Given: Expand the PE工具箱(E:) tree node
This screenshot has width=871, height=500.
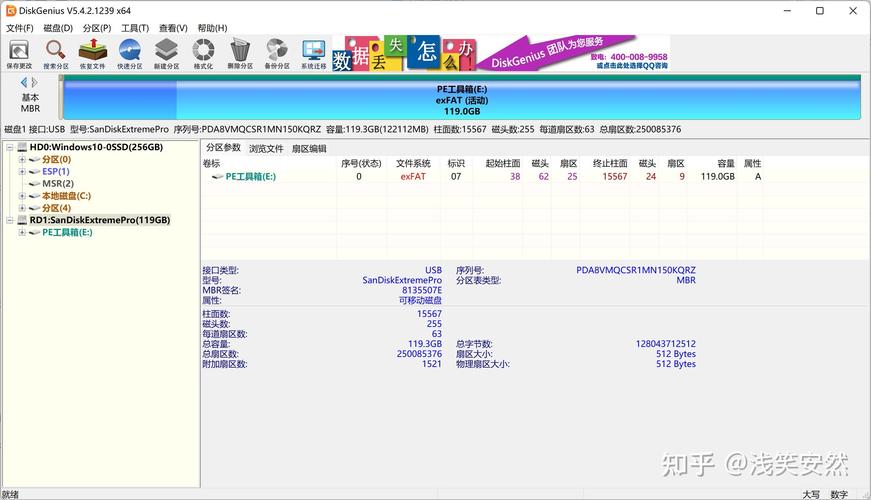Looking at the screenshot, I should tap(22, 232).
